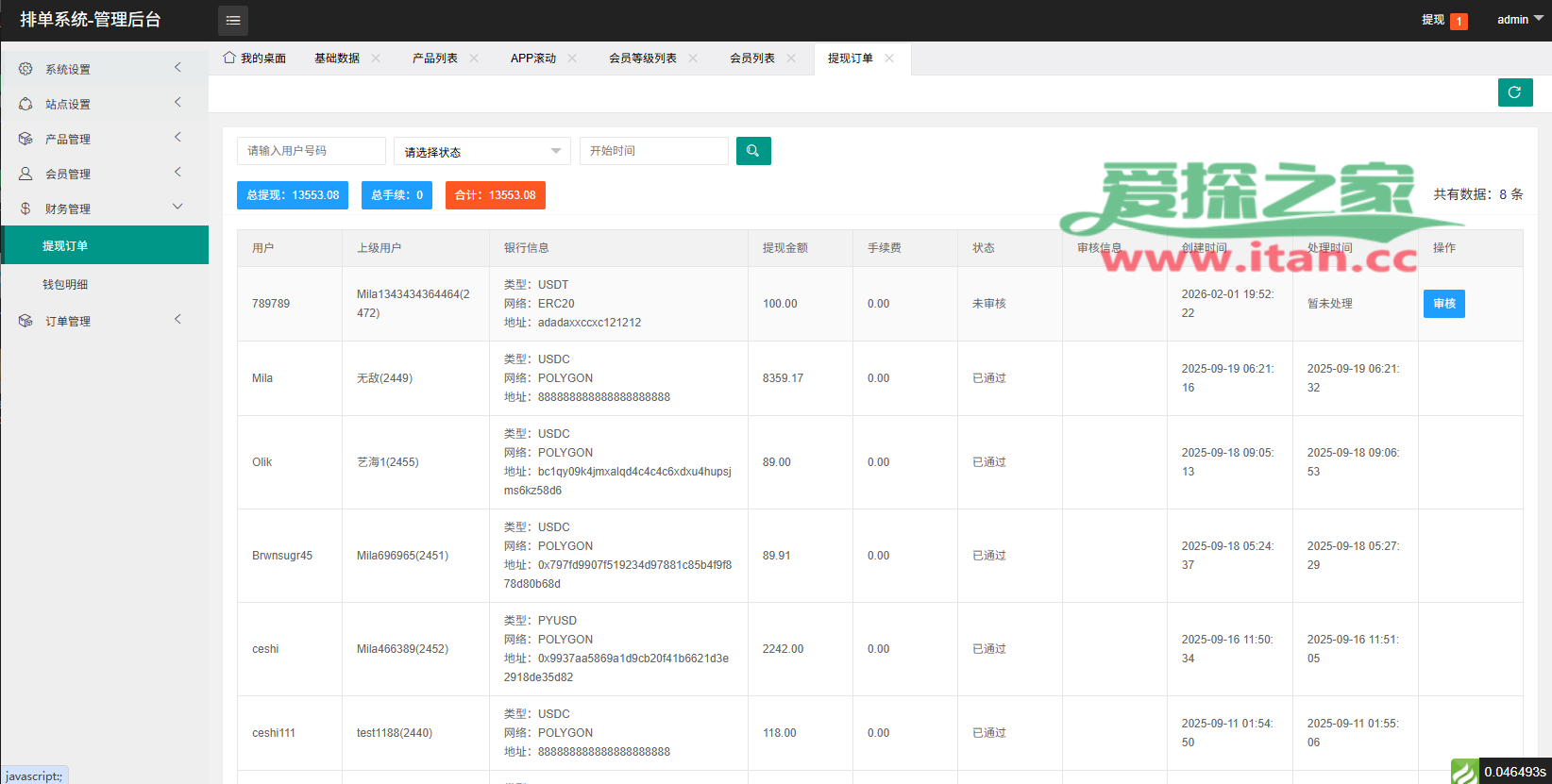The height and width of the screenshot is (784, 1552).
Task: Click the hamburger menu toggle icon
Action: pyautogui.click(x=233, y=20)
